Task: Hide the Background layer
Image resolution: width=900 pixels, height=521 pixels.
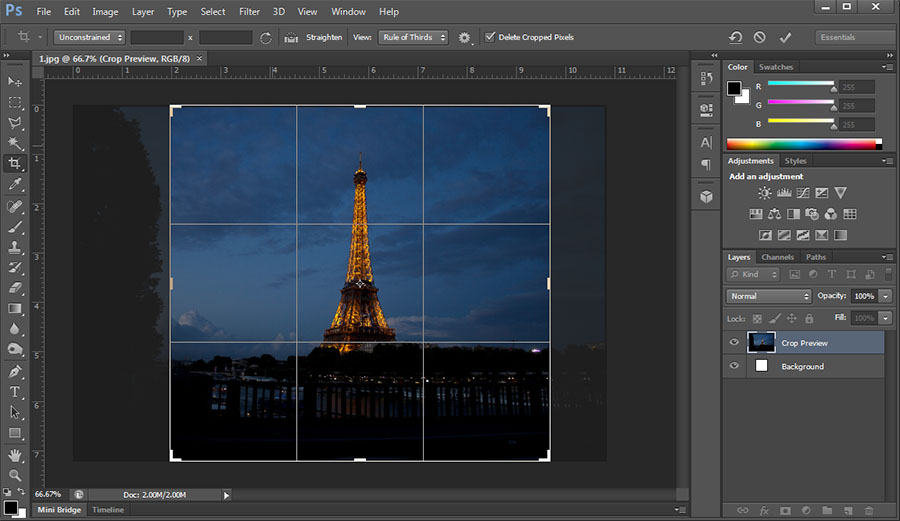Action: [x=734, y=367]
